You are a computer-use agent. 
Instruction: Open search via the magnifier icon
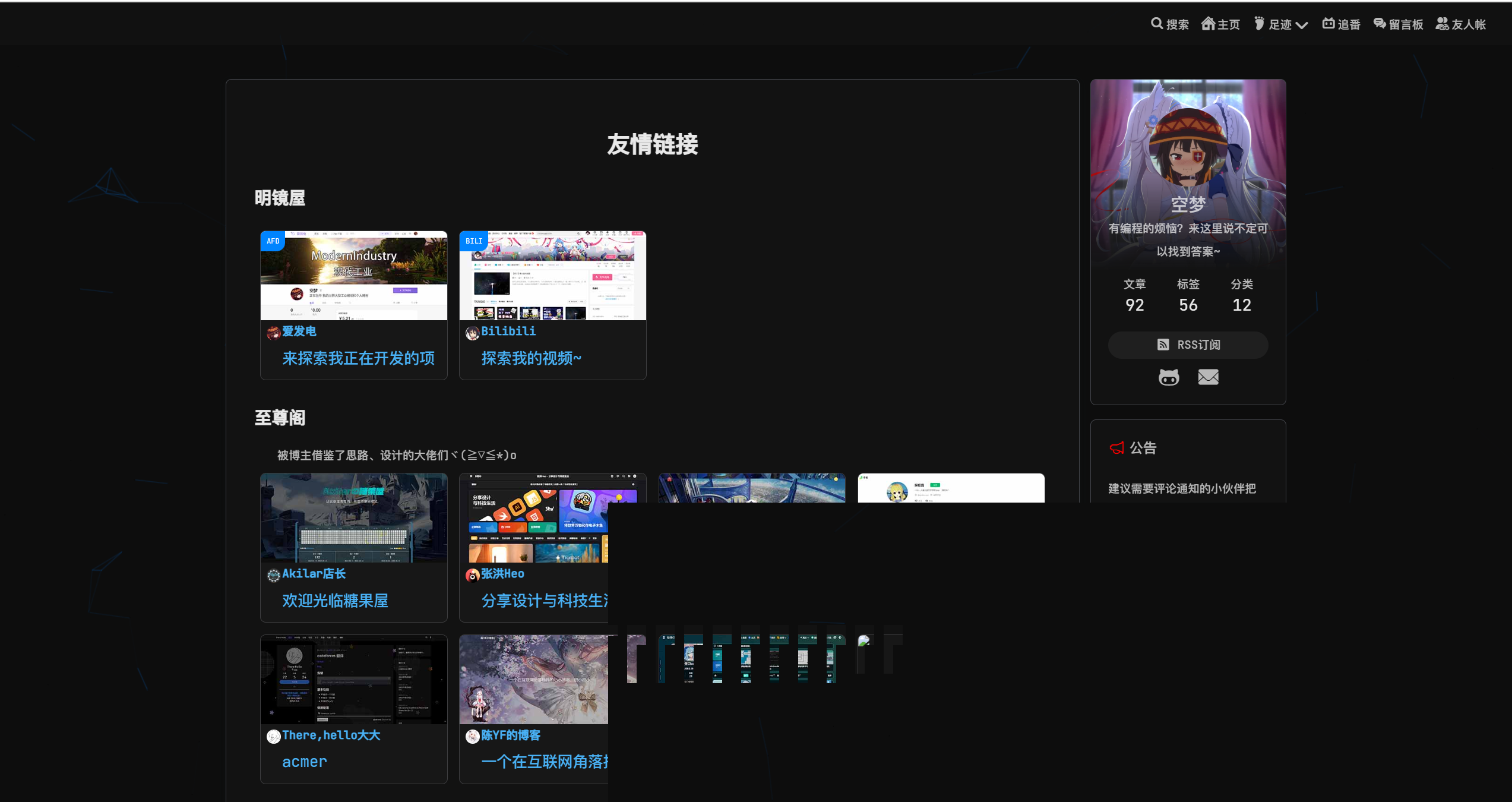click(x=1157, y=24)
